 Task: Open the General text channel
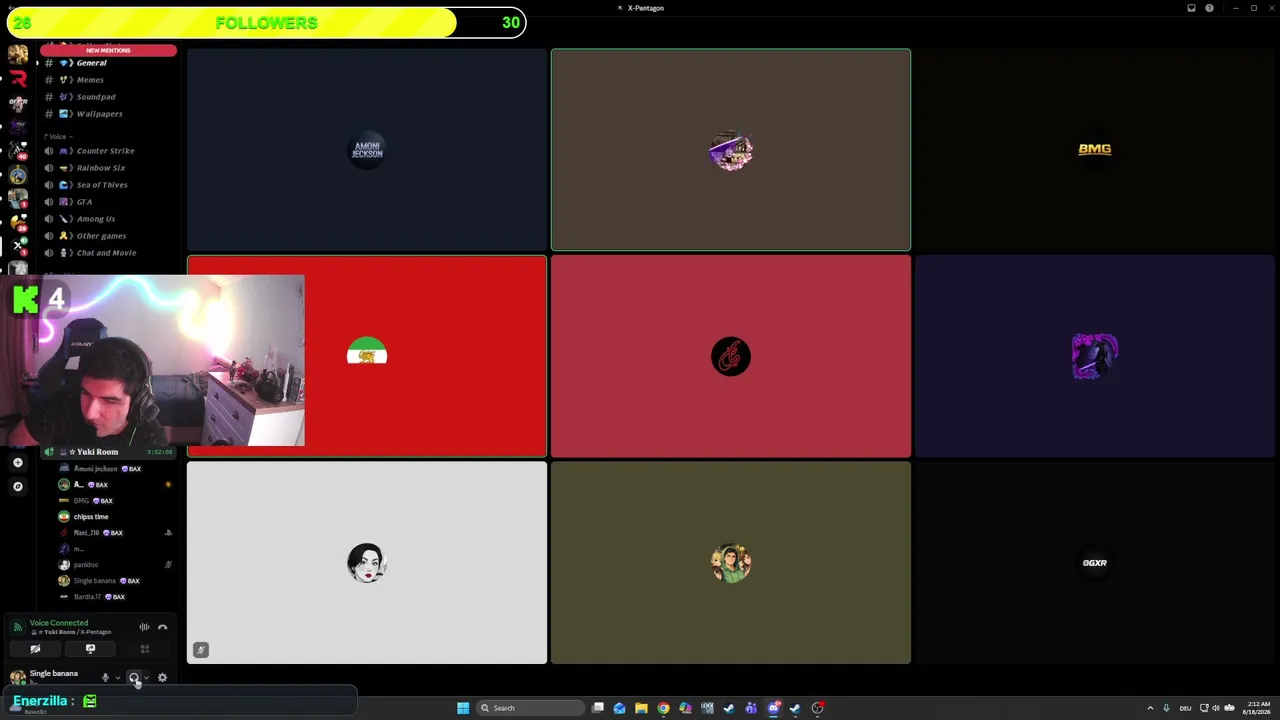[x=108, y=63]
